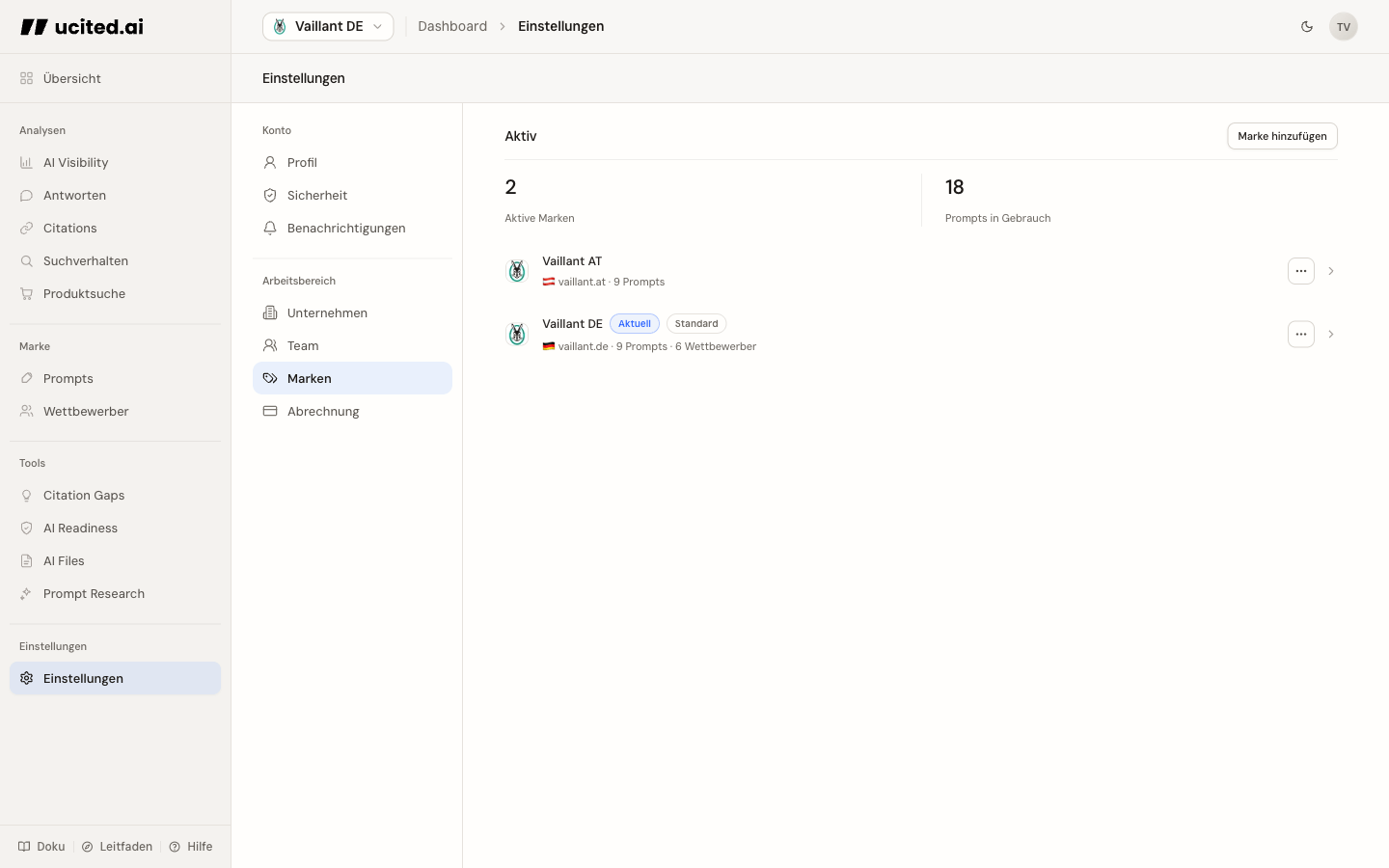Click the Austrian flag icon beside vaillant.at
This screenshot has height=868, width=1389.
549,282
